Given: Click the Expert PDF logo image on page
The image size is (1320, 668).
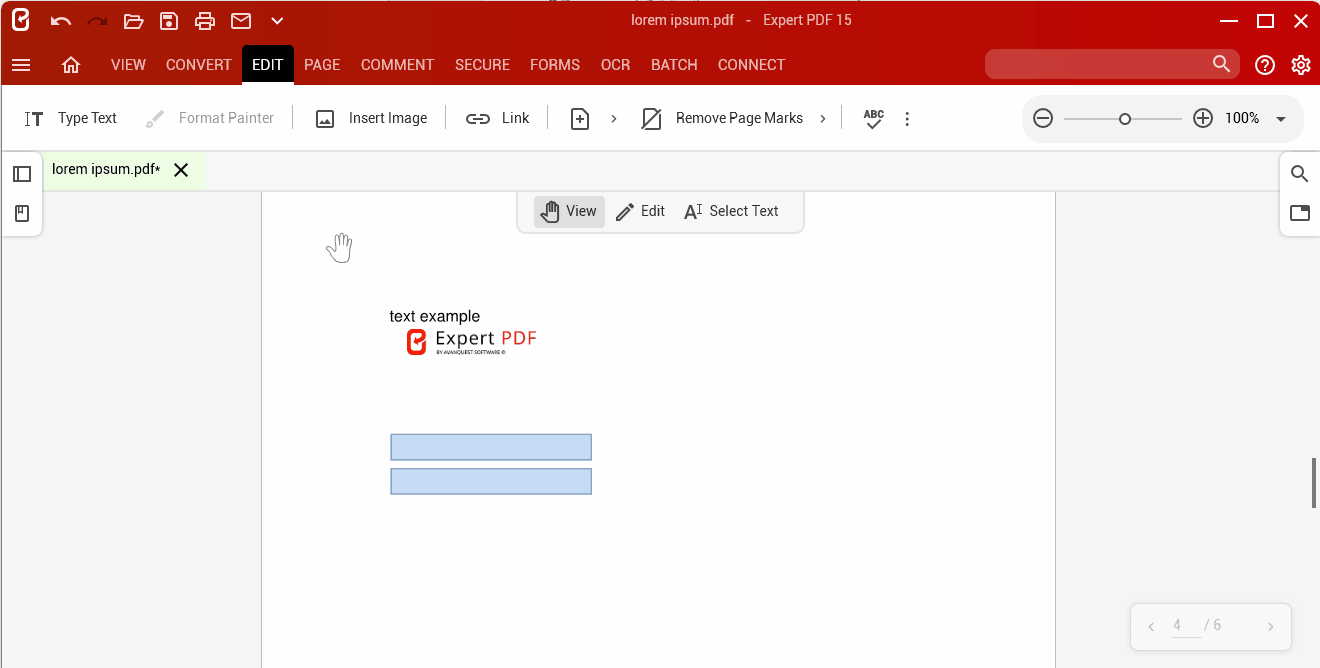Looking at the screenshot, I should coord(471,342).
